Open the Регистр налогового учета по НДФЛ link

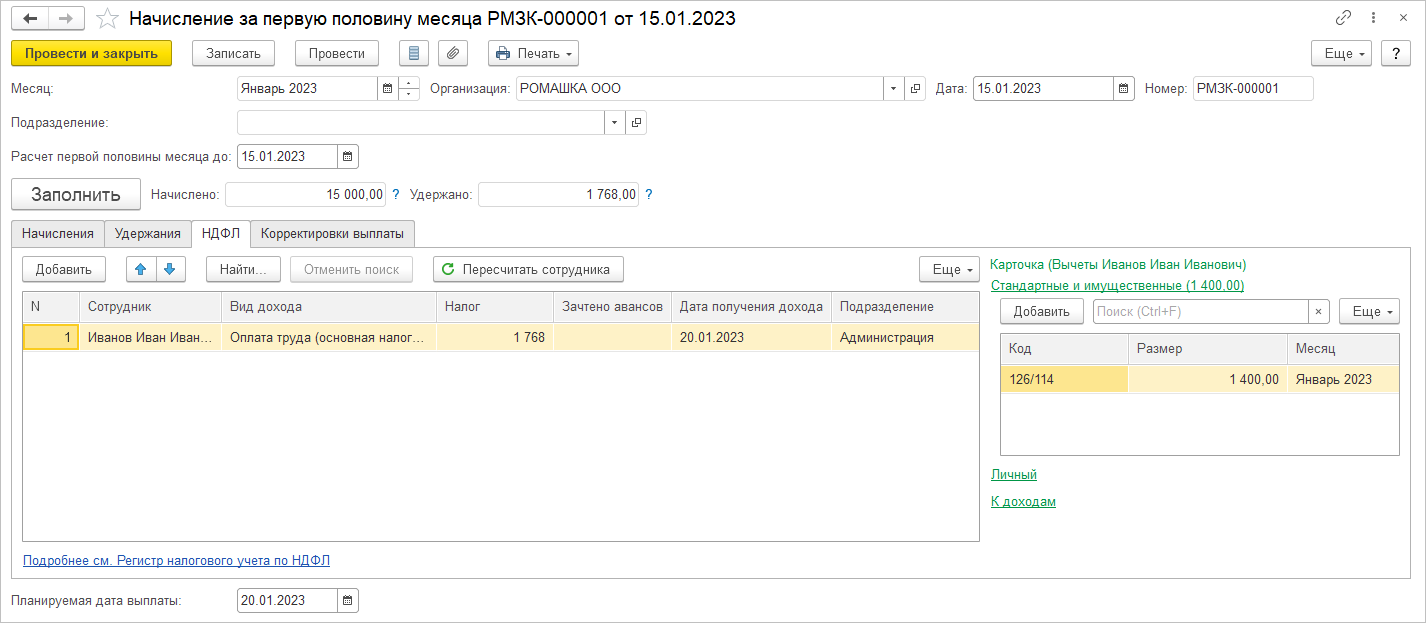pyautogui.click(x=176, y=560)
